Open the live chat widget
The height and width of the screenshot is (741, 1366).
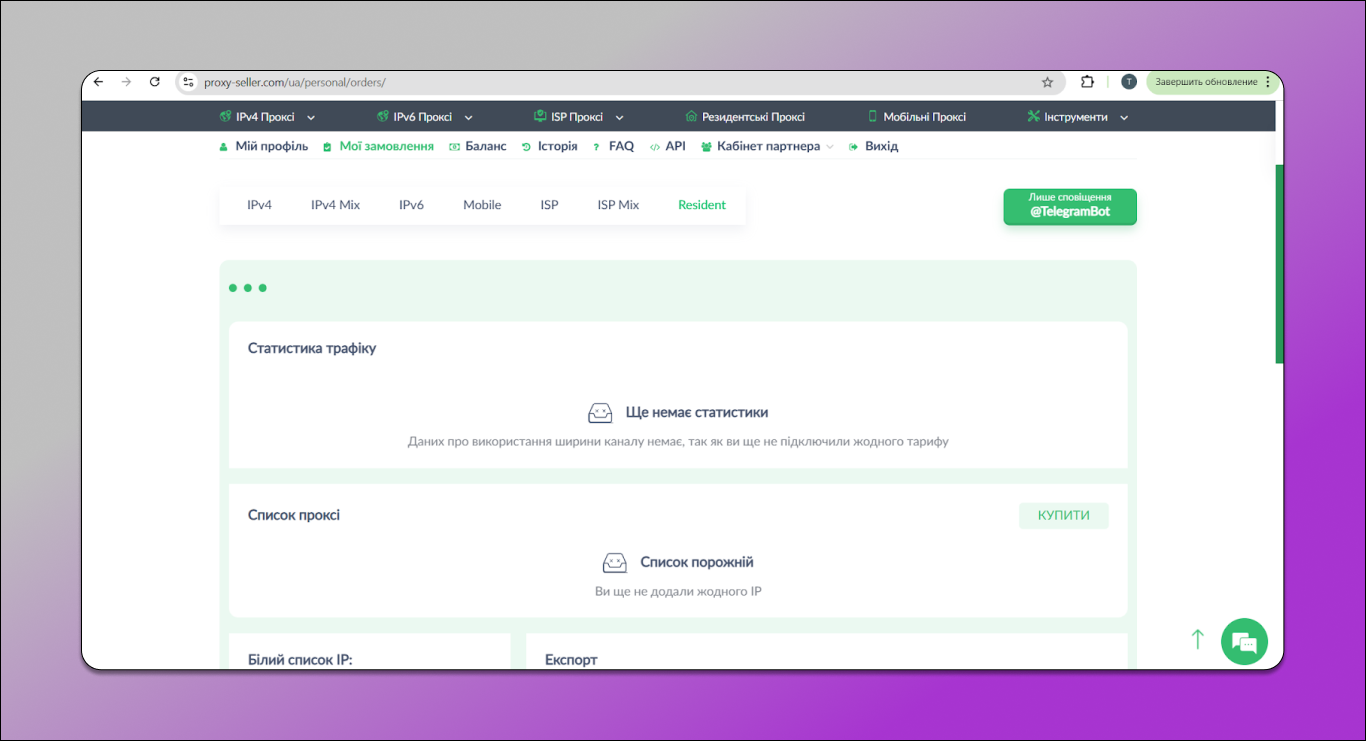1244,641
